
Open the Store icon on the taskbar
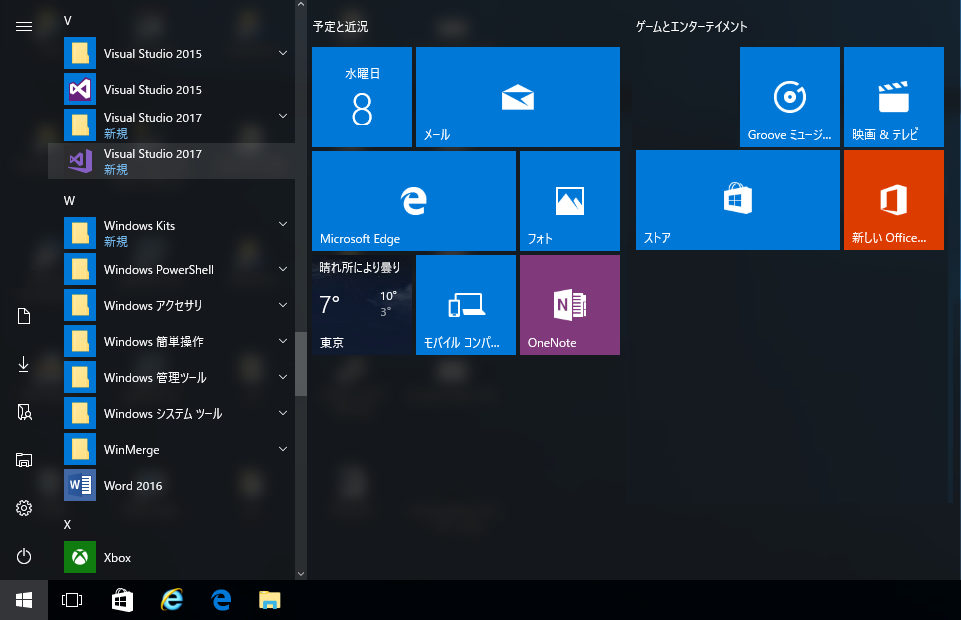click(x=122, y=600)
